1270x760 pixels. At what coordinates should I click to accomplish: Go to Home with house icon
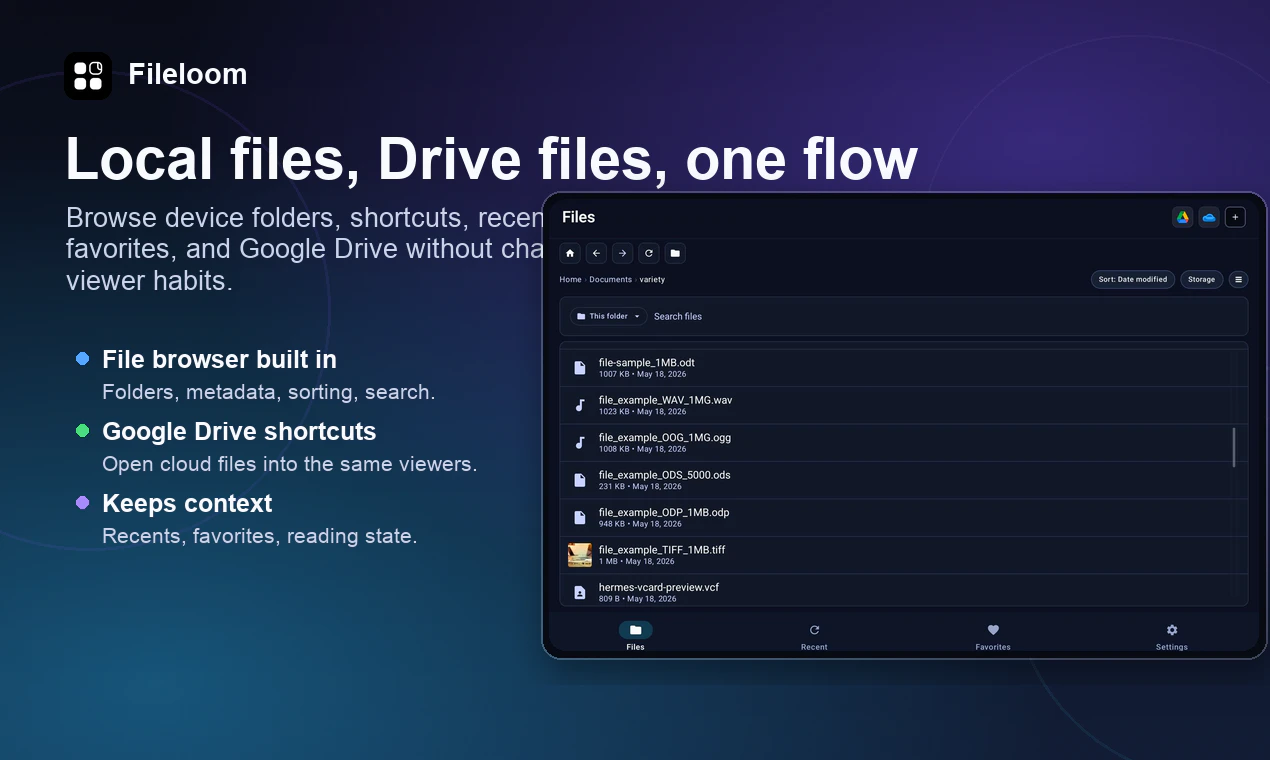570,253
